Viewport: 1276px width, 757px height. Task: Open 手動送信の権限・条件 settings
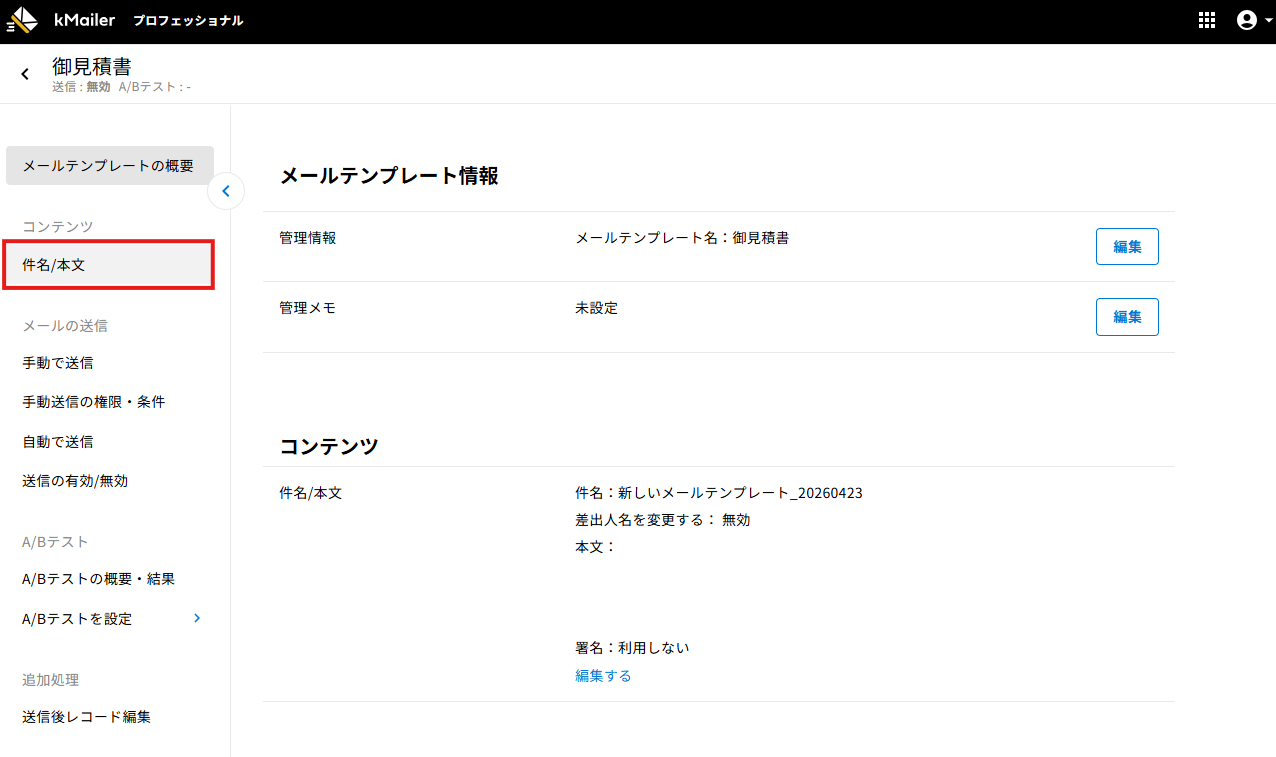93,402
